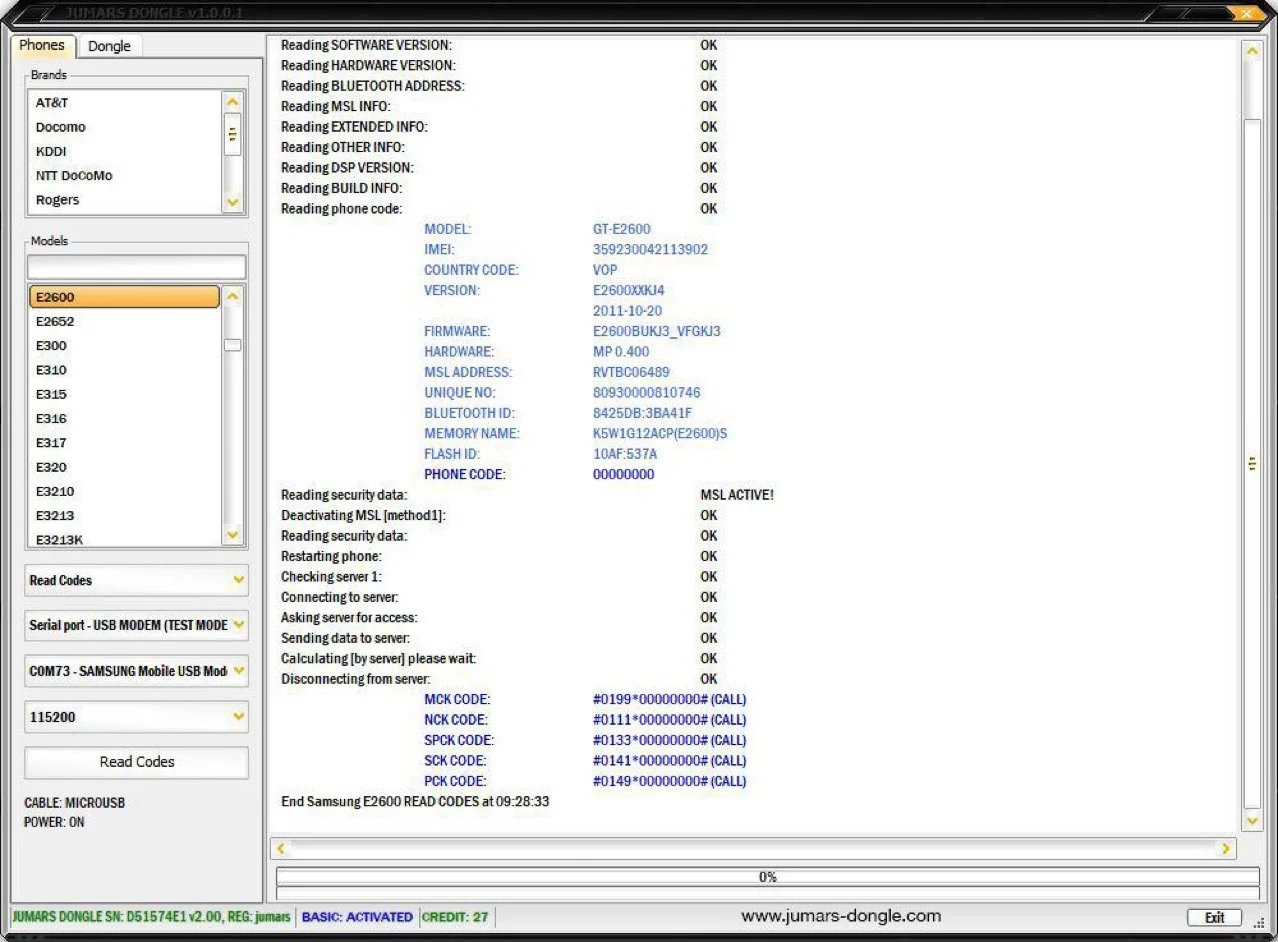Expand the 115200 baud rate dropdown
Image resolution: width=1278 pixels, height=942 pixels.
click(x=238, y=717)
